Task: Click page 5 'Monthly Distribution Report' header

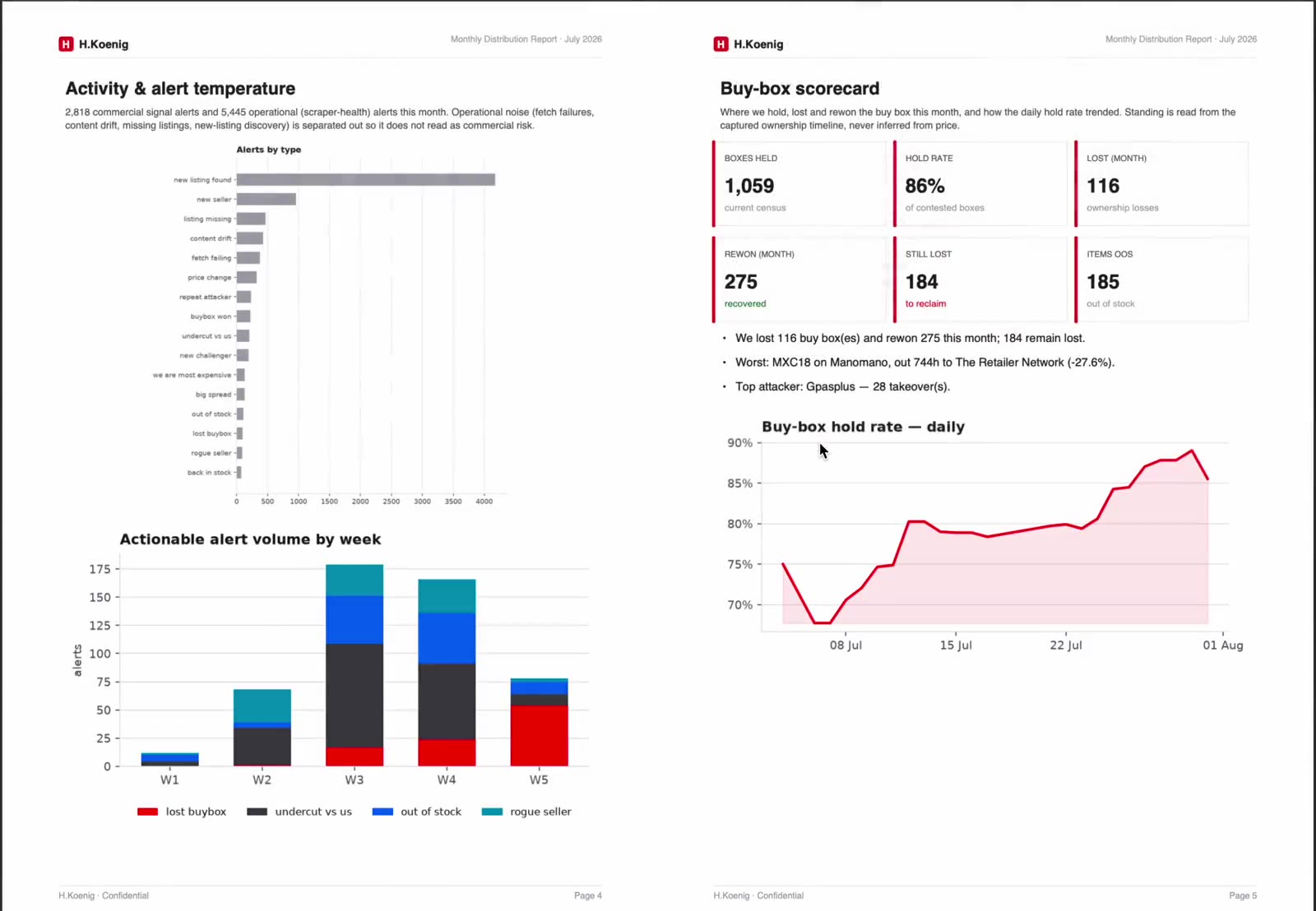Action: (x=1181, y=39)
